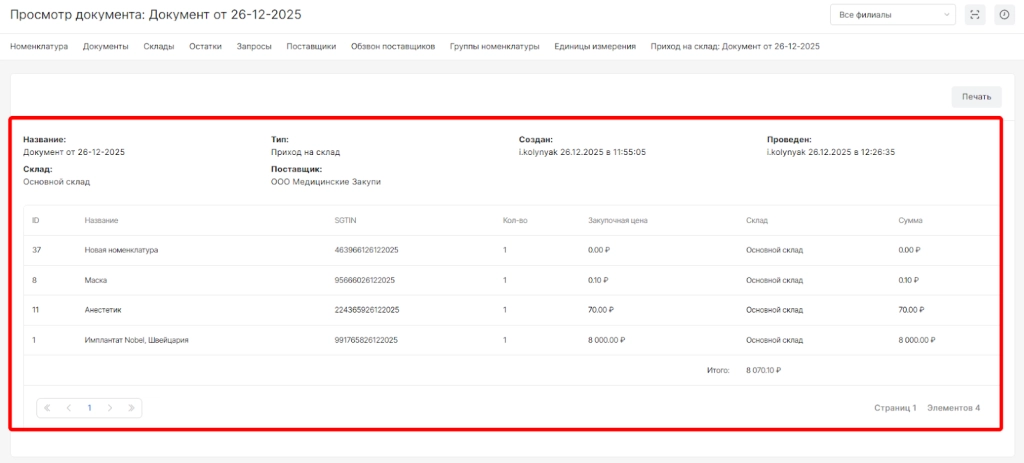Open the Все филиалы dropdown

click(x=893, y=15)
